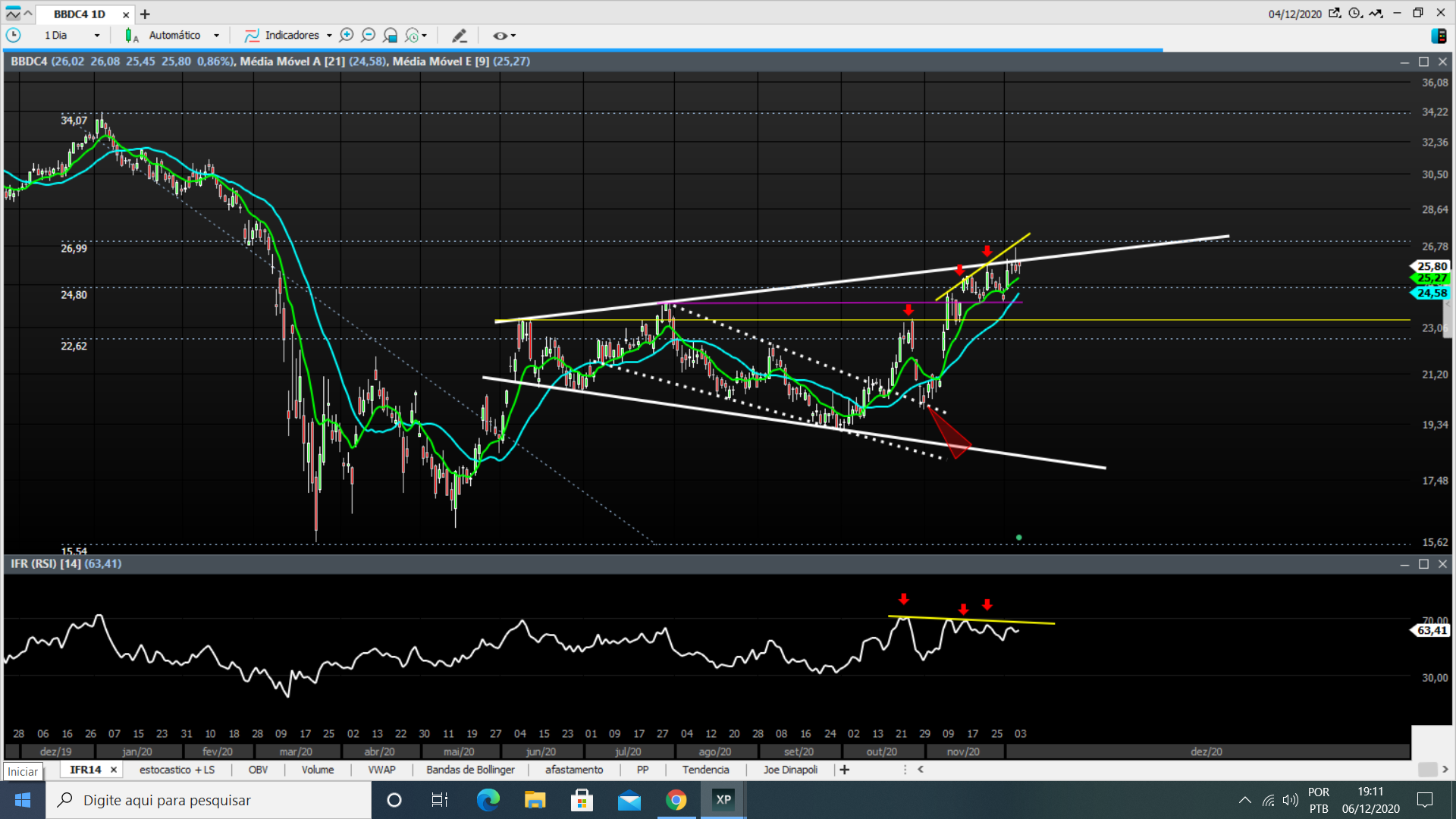Close the IFR14 indicator tab

[x=114, y=770]
